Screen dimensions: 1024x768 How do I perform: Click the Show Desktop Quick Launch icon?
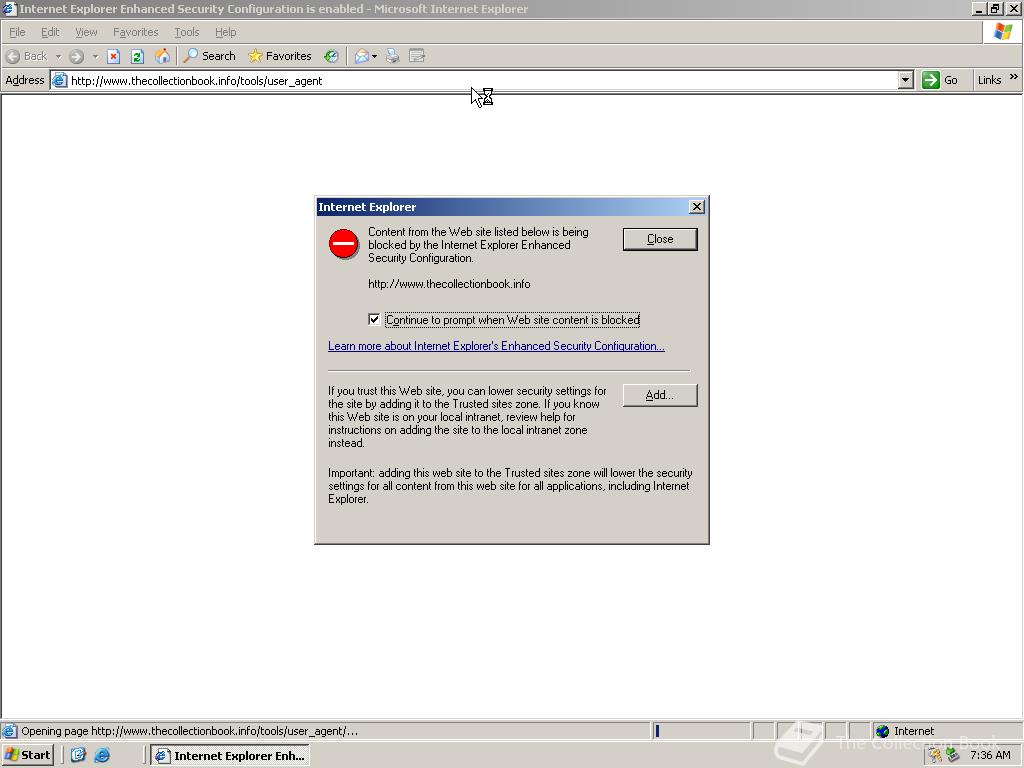pos(78,756)
